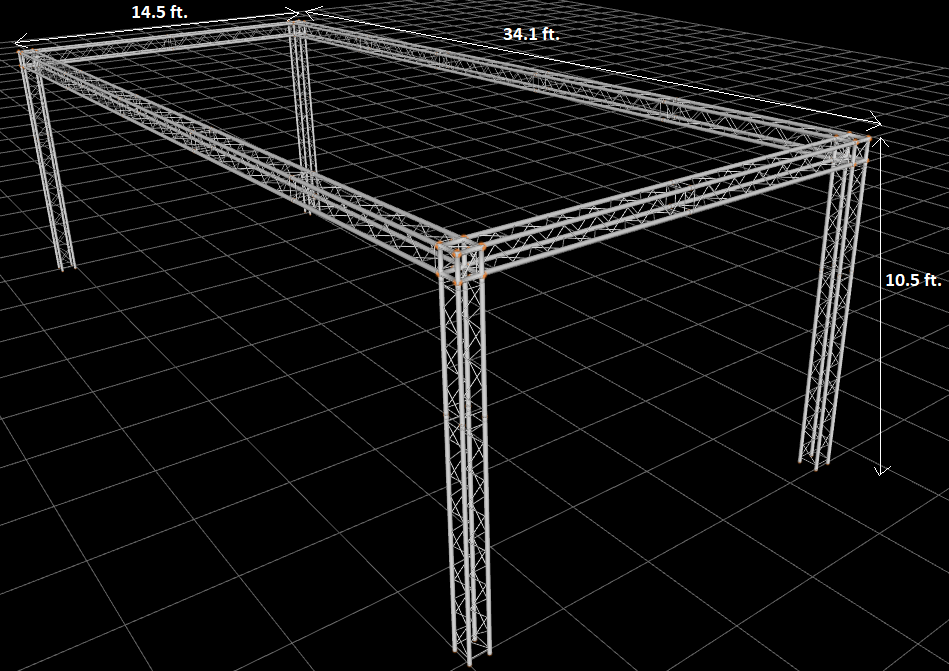Click the 14.5 ft. width dimension label

160,11
